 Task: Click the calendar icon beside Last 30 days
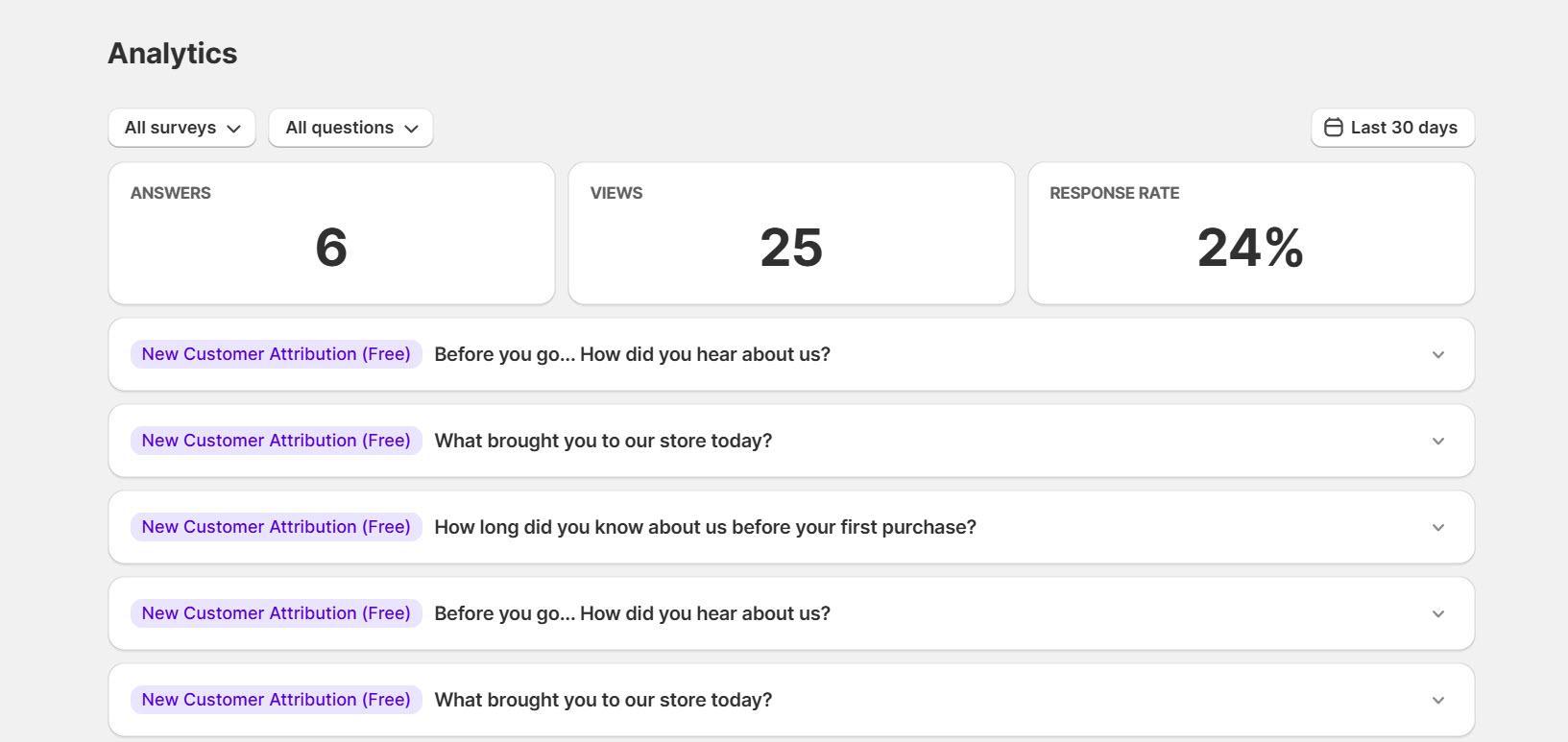click(1334, 128)
